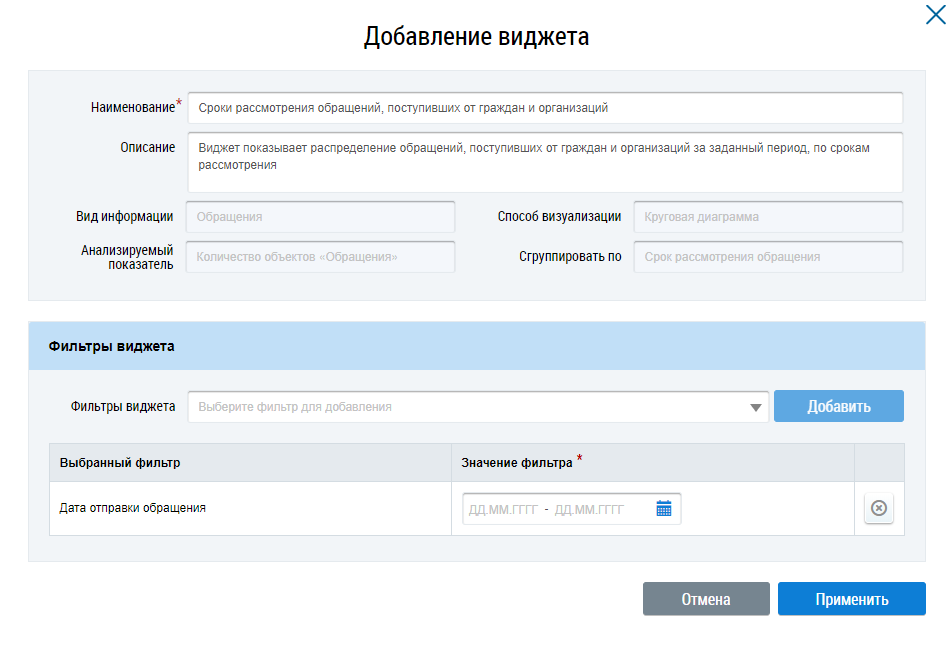Click the 'Анализируемый показатель' field
952x651 pixels.
320,257
